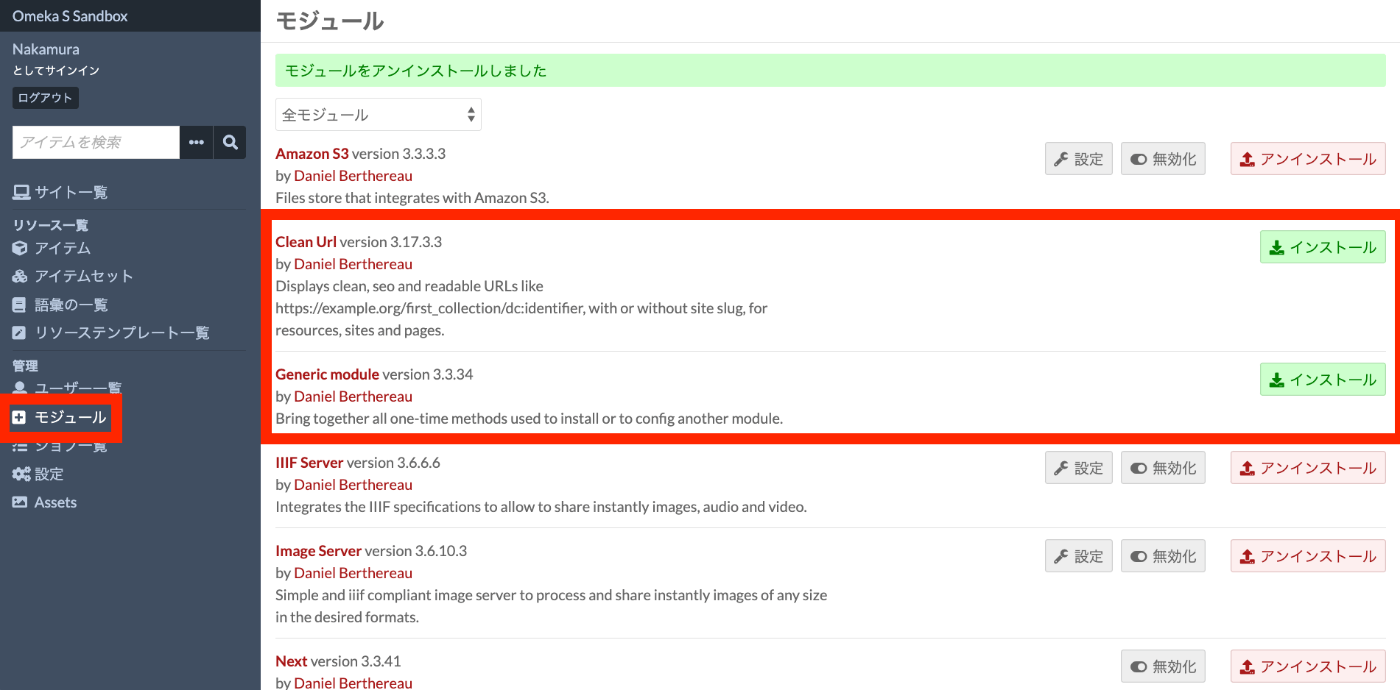Click Daniel Berthereau link under Amazon S3

pyautogui.click(x=353, y=176)
